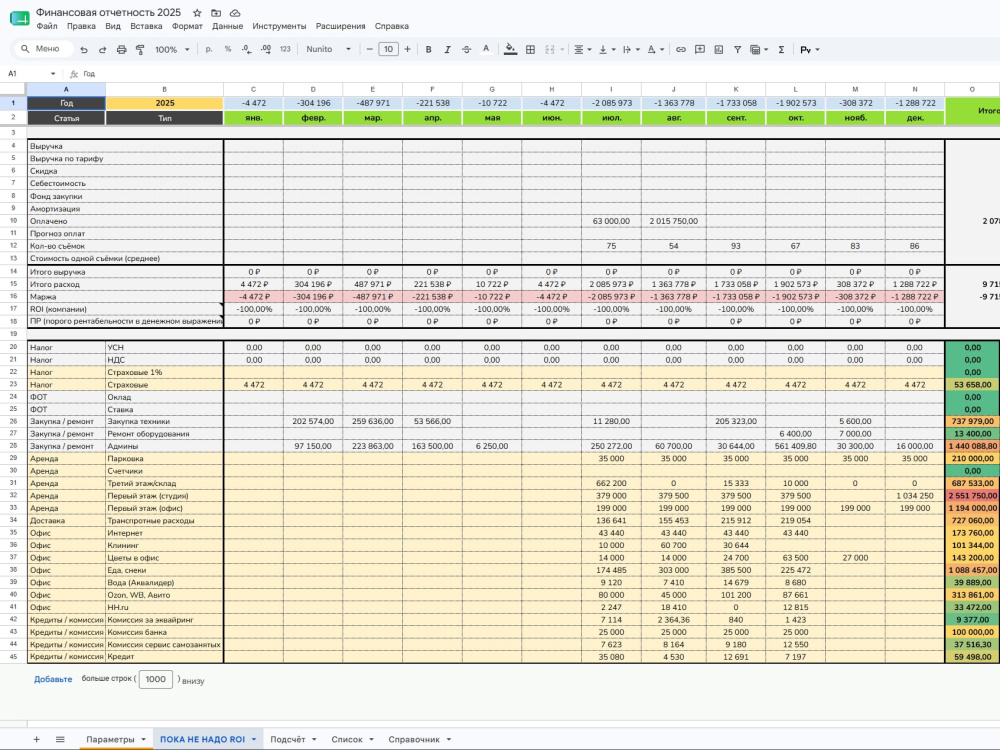Open vertical align dropdown
Screen dimensions: 1000x750
pyautogui.click(x=607, y=49)
